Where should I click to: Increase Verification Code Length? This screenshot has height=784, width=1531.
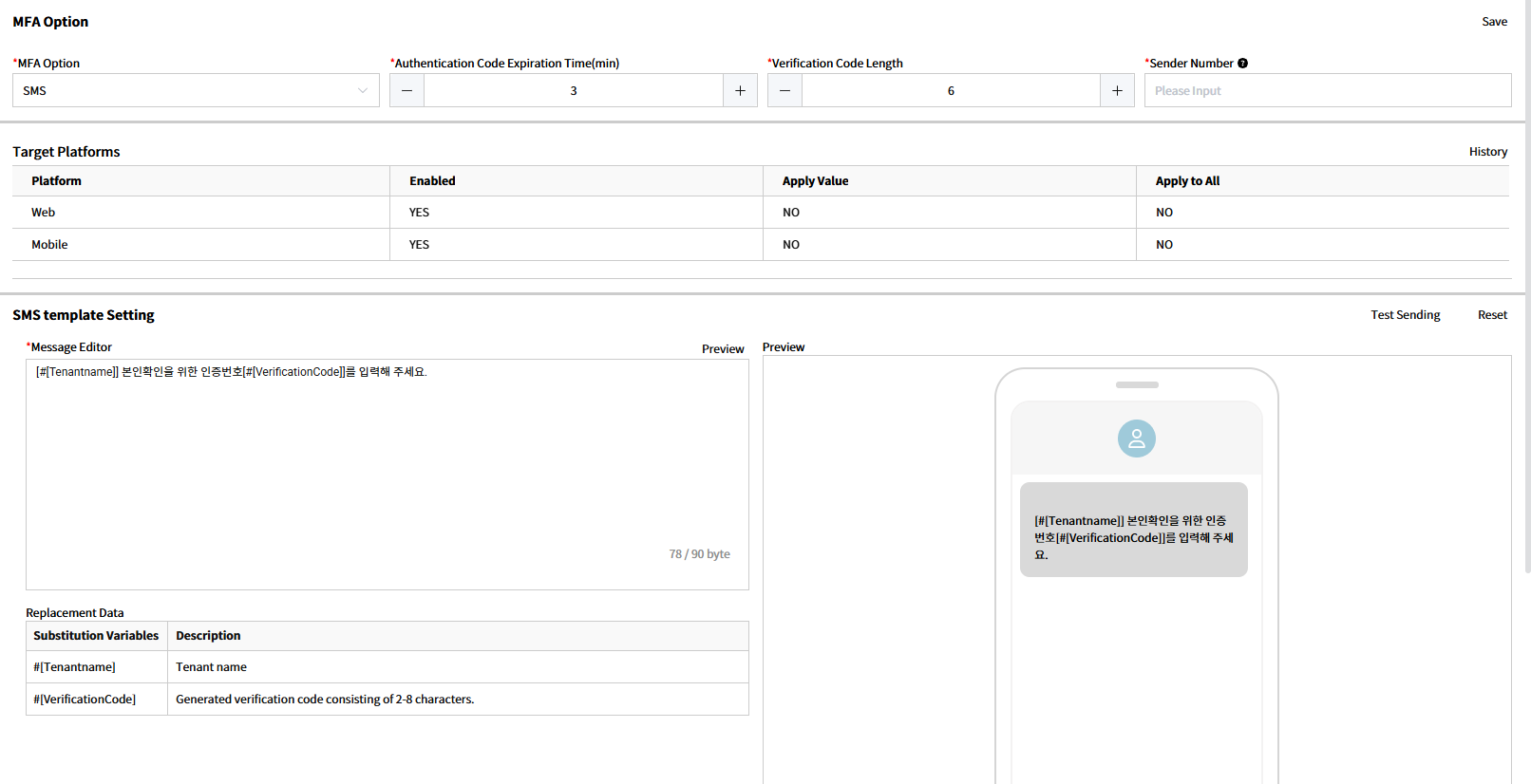coord(1117,90)
